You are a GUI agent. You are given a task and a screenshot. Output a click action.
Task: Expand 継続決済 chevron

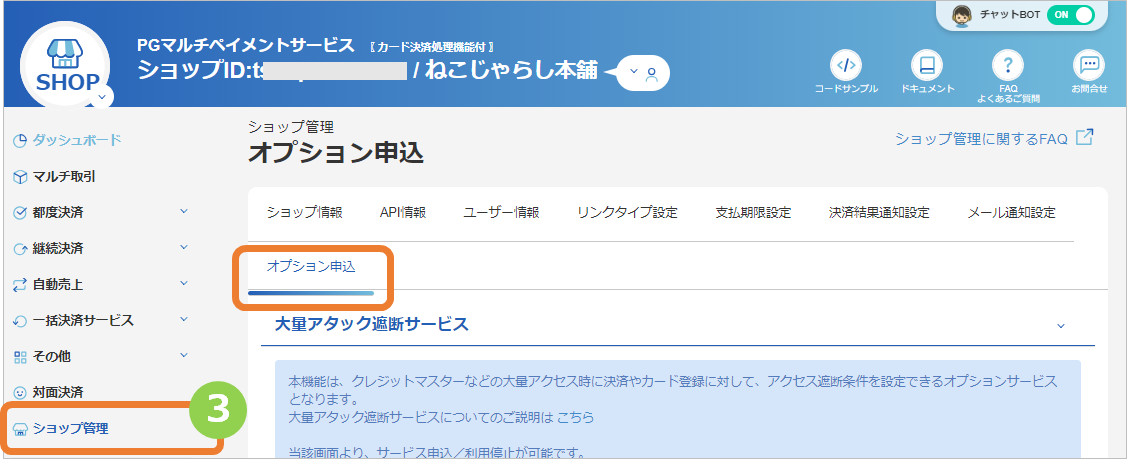click(x=183, y=247)
